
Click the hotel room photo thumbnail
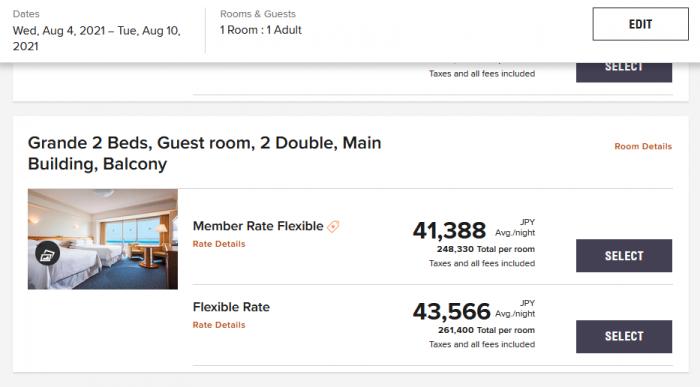pos(103,239)
